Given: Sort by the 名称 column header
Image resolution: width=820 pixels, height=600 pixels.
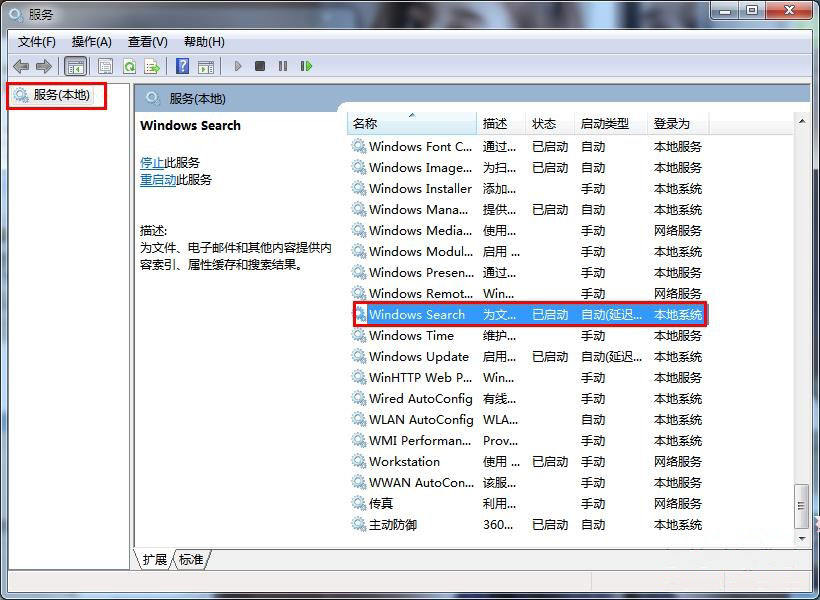Looking at the screenshot, I should pos(412,123).
